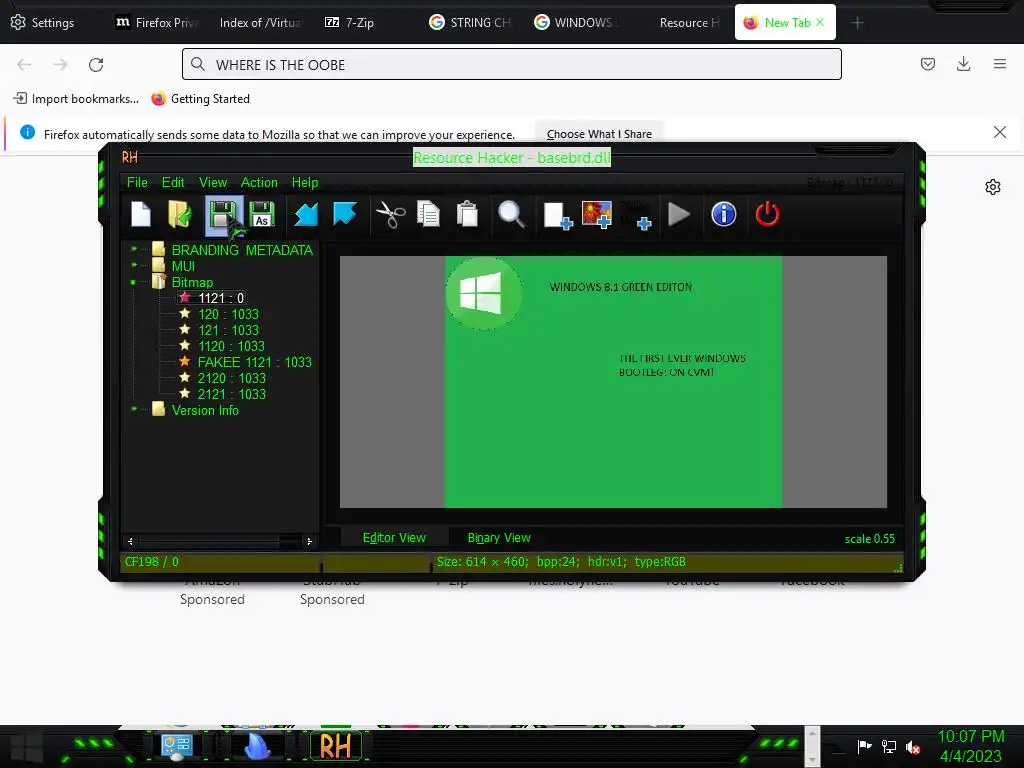This screenshot has height=768, width=1024.
Task: Click the RH taskbar button
Action: tap(335, 746)
